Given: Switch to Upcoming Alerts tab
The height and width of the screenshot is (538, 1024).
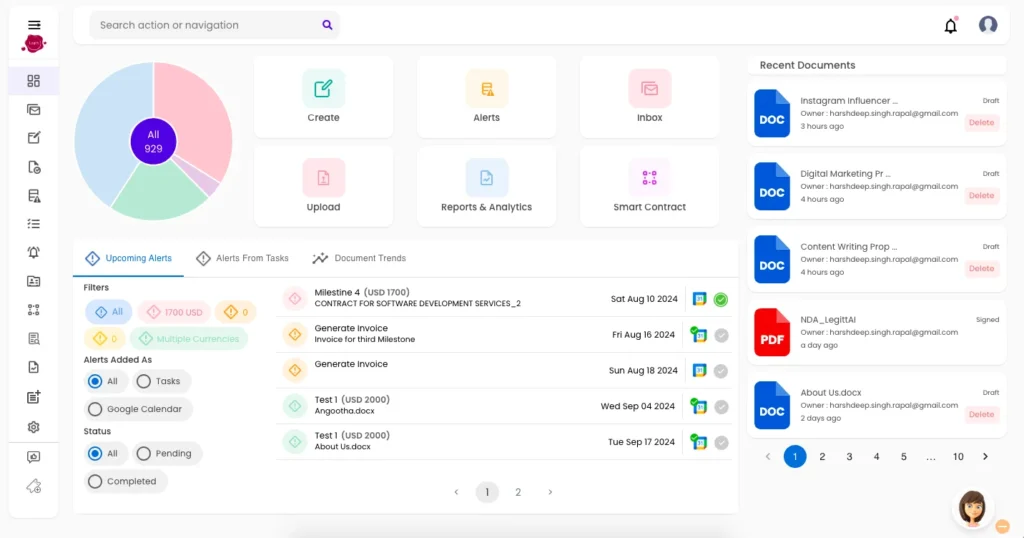Looking at the screenshot, I should [129, 258].
